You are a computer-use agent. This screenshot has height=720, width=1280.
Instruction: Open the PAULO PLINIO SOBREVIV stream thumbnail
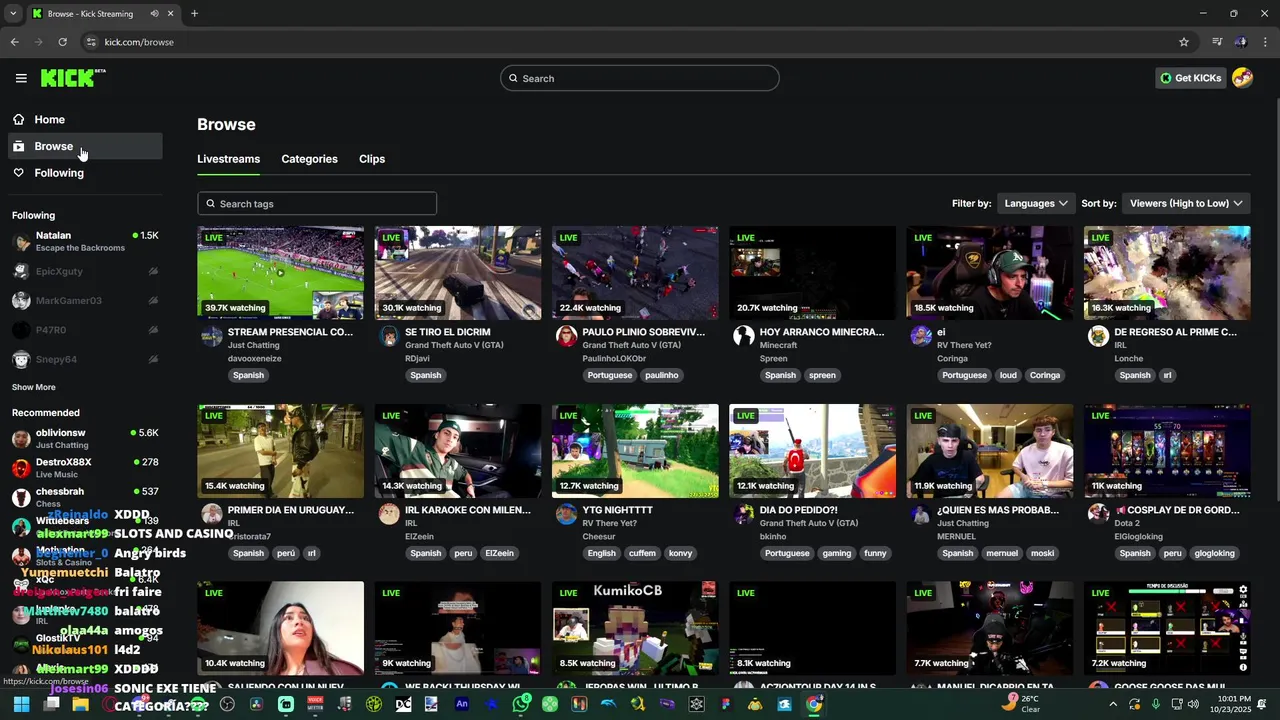click(635, 273)
